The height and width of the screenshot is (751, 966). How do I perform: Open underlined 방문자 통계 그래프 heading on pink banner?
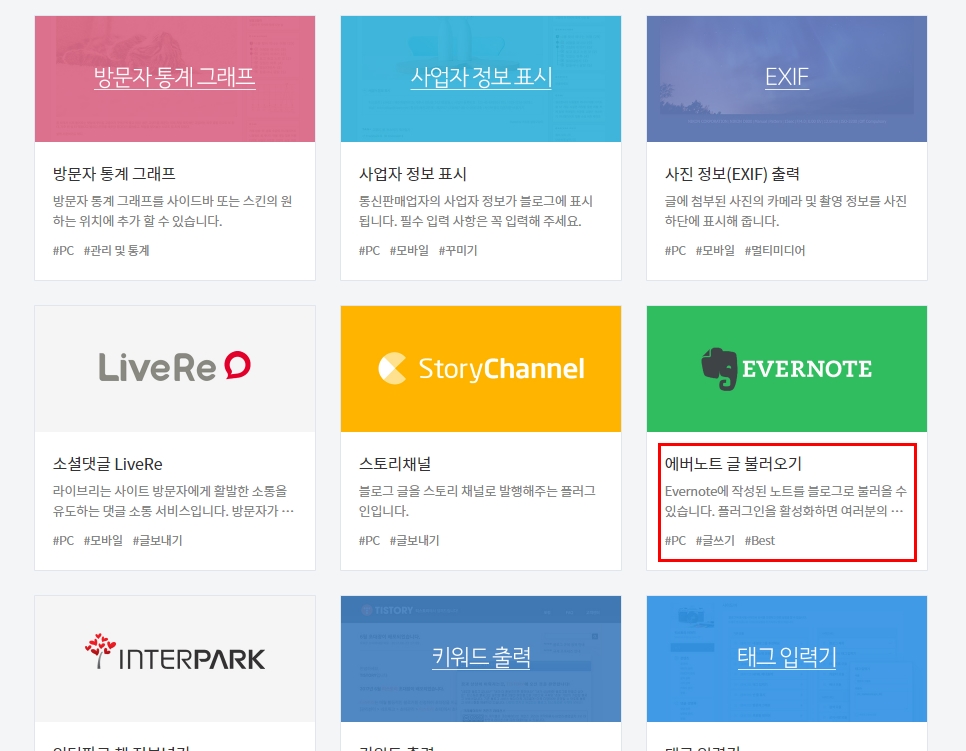point(175,77)
